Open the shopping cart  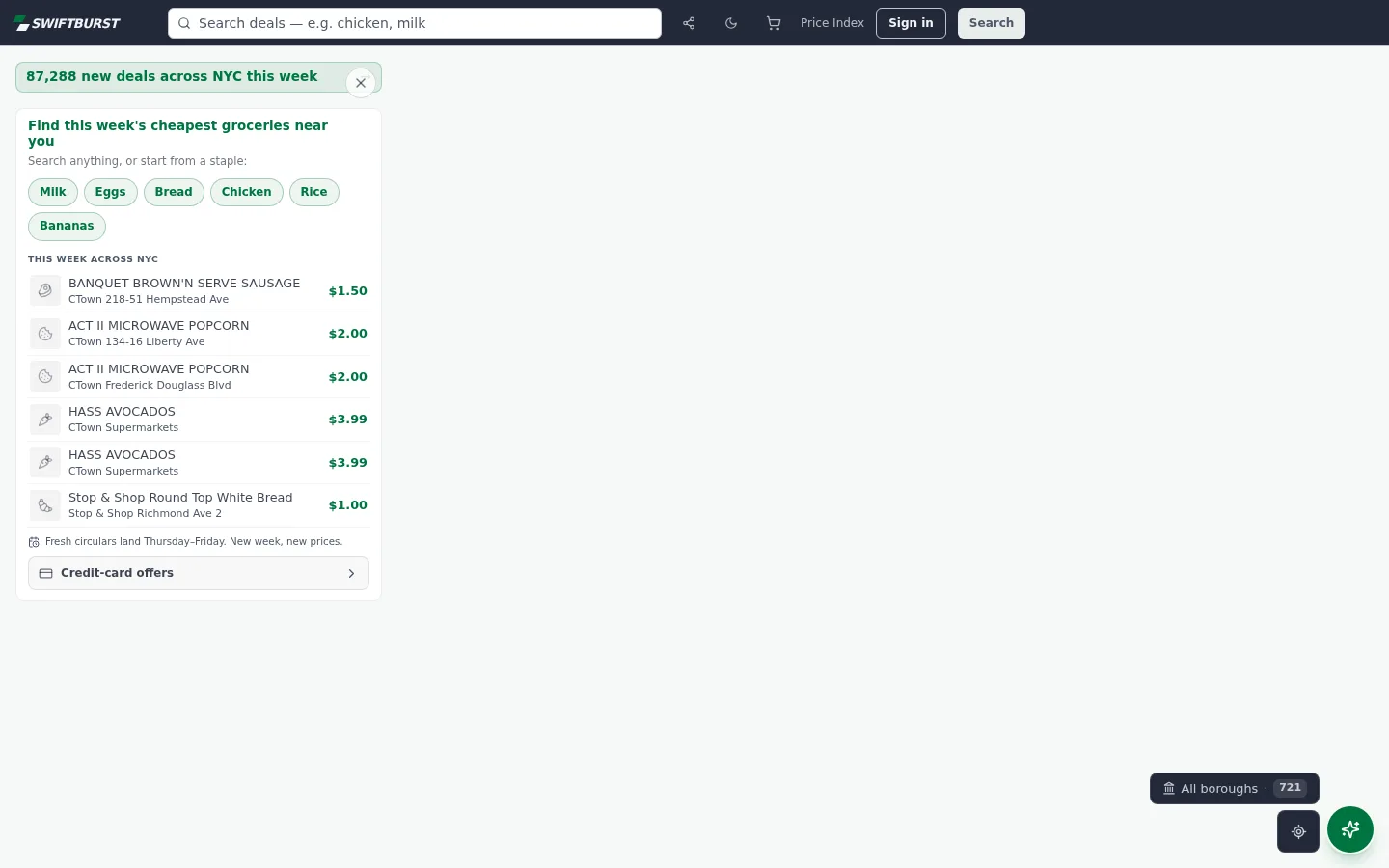[774, 23]
